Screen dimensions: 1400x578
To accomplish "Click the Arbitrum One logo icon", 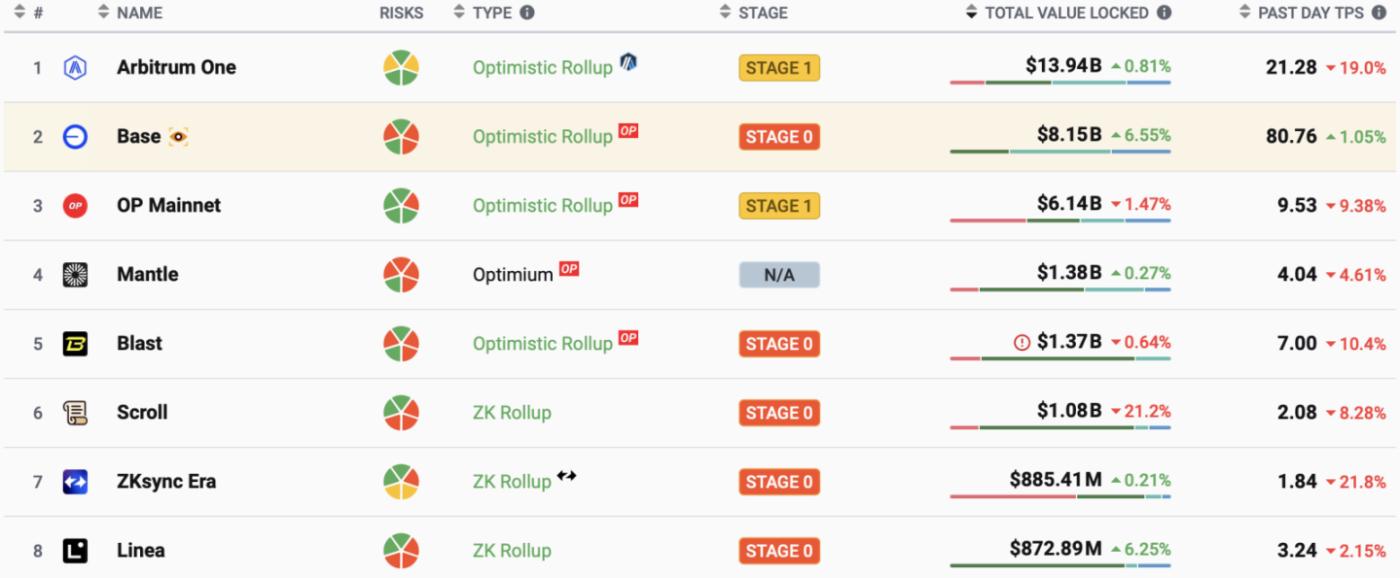I will (x=75, y=68).
